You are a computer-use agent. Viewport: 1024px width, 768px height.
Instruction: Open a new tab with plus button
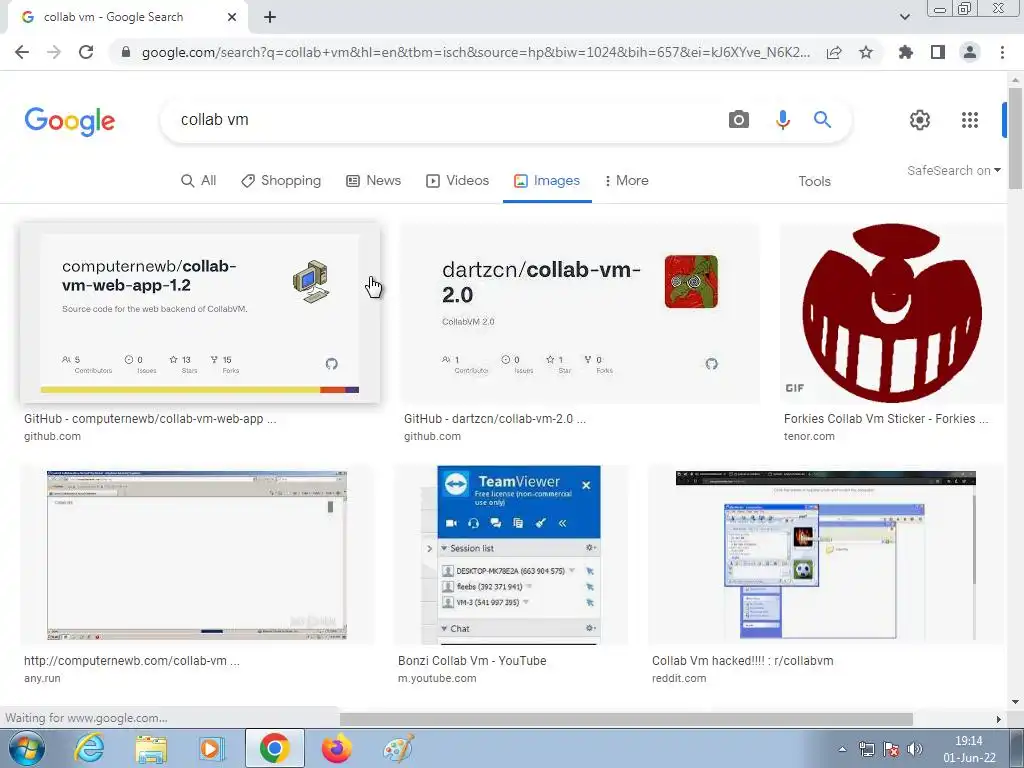click(x=270, y=17)
